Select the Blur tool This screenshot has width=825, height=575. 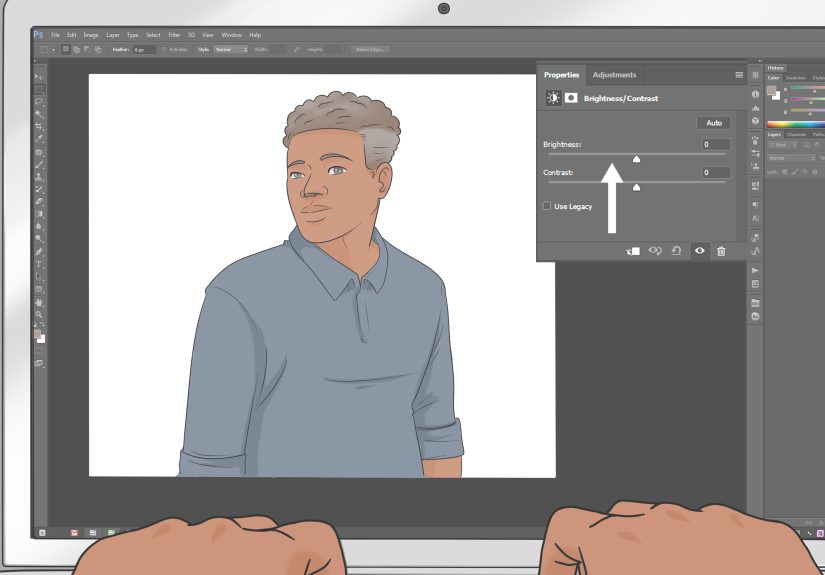39,226
